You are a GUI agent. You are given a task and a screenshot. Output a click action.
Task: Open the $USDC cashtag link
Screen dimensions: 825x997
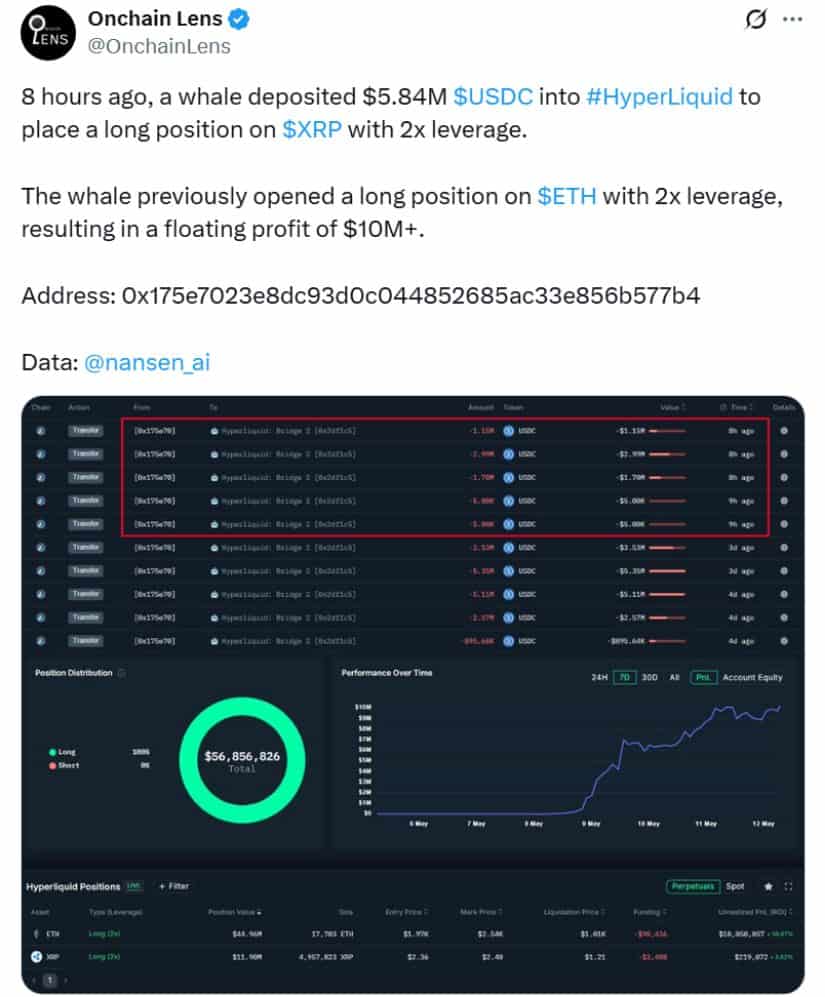493,97
